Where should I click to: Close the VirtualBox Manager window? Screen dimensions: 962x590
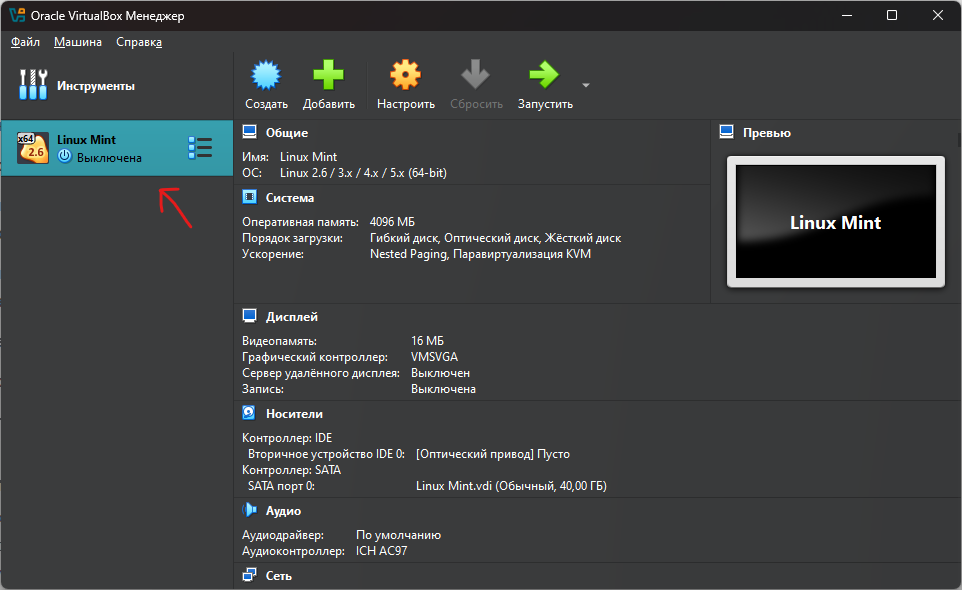coord(937,15)
